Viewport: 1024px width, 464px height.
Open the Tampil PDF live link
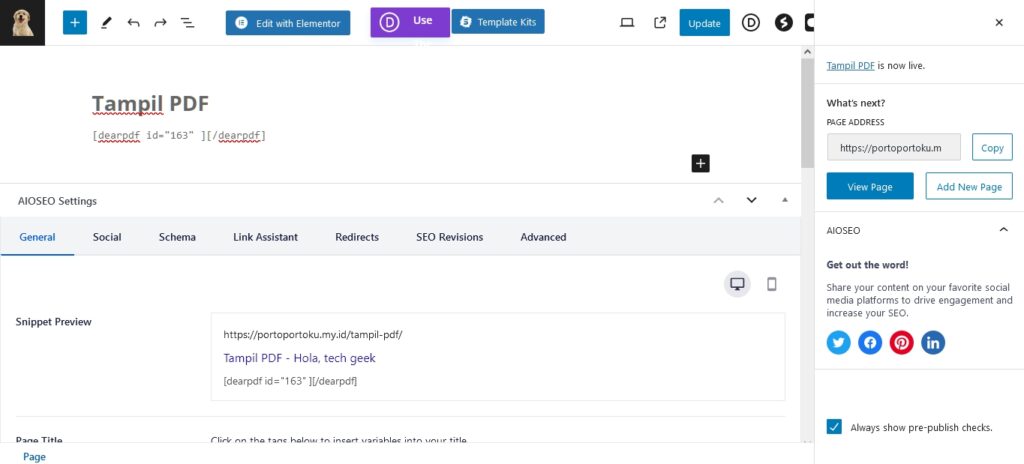[850, 65]
